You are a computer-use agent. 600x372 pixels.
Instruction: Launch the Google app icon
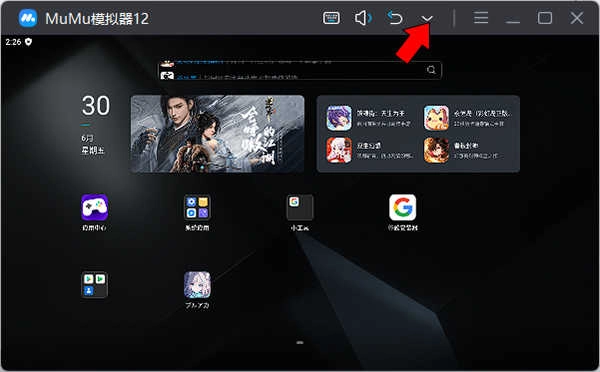click(403, 207)
